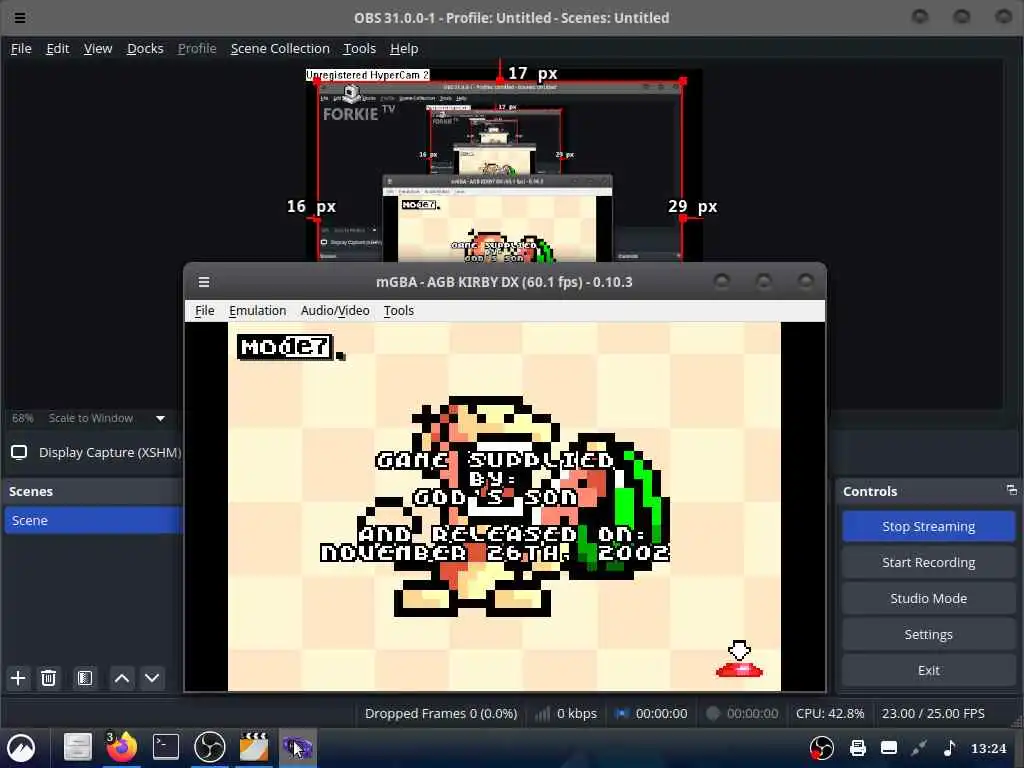Screen dimensions: 1024x768
Task: Open the Scene Collection menu
Action: pyautogui.click(x=280, y=48)
